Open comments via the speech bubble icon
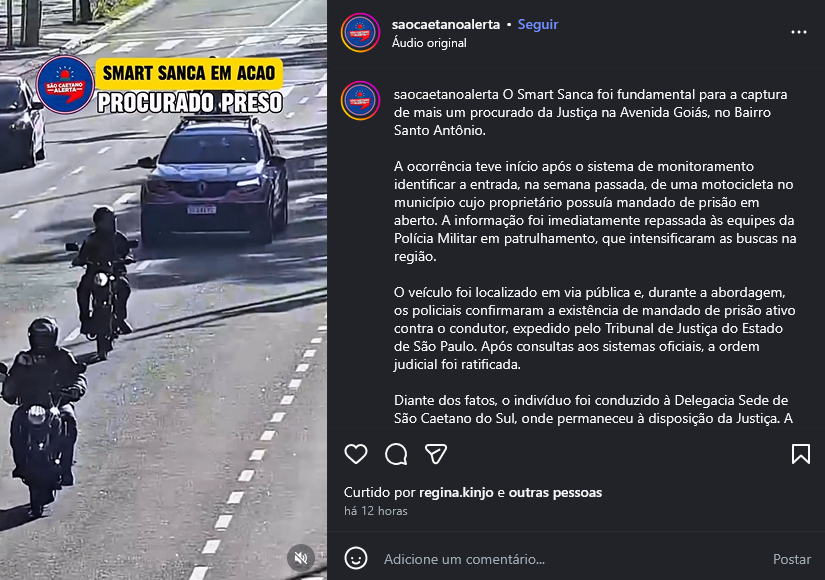This screenshot has width=825, height=580. tap(396, 454)
